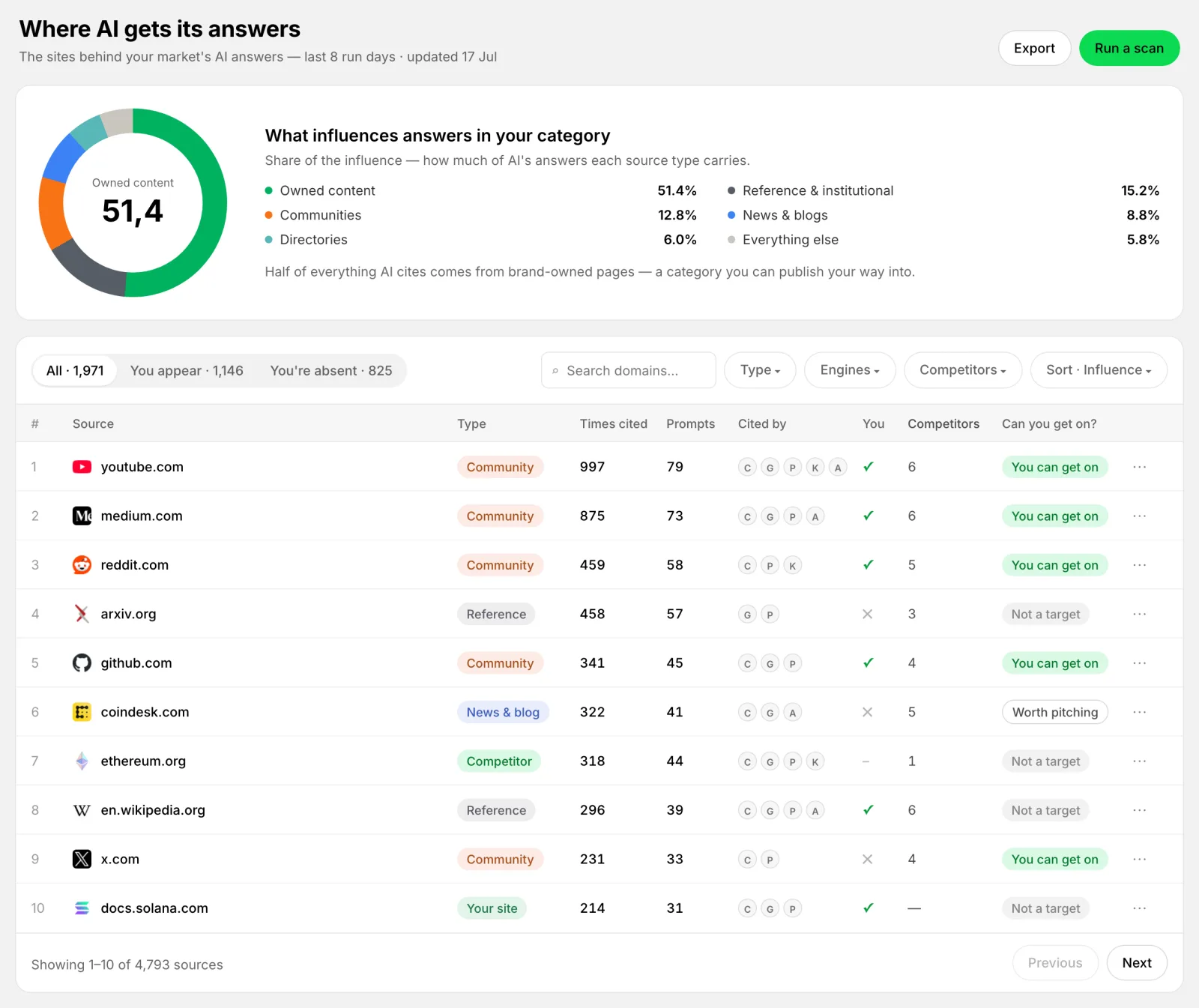Image resolution: width=1199 pixels, height=1008 pixels.
Task: Open more options for youtube.com row
Action: (1140, 467)
